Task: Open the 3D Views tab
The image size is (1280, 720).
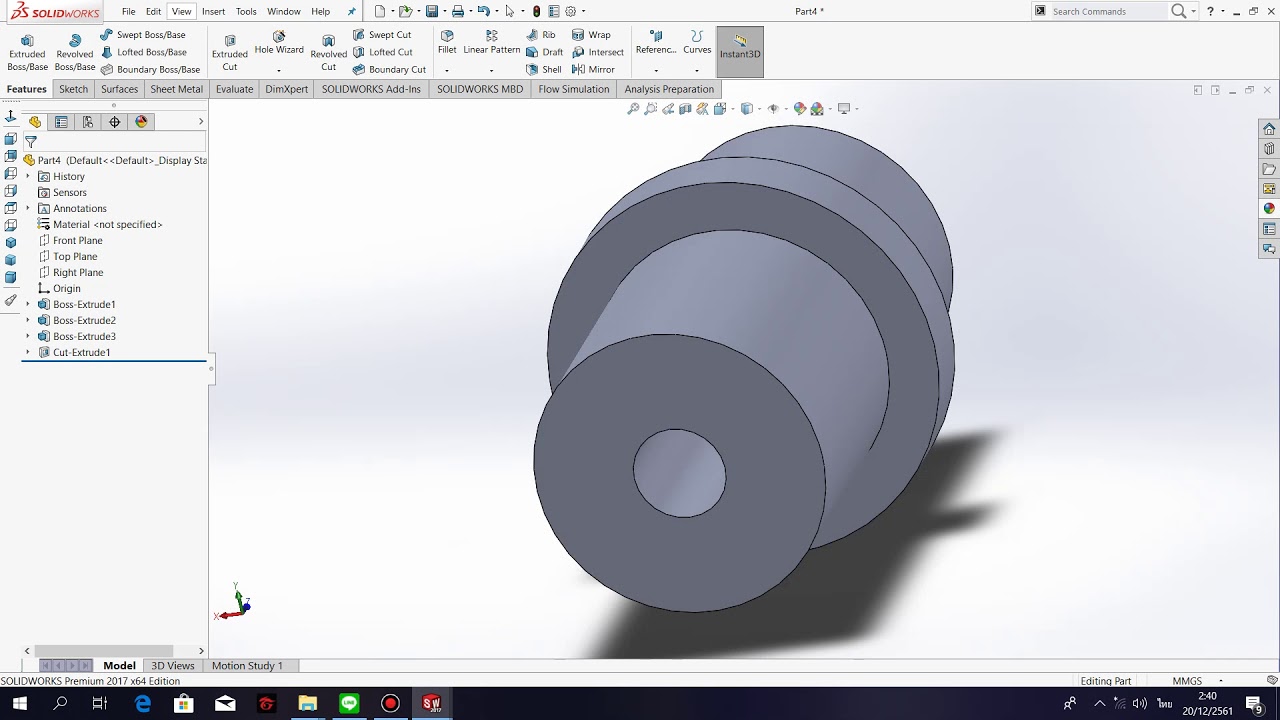Action: point(173,666)
